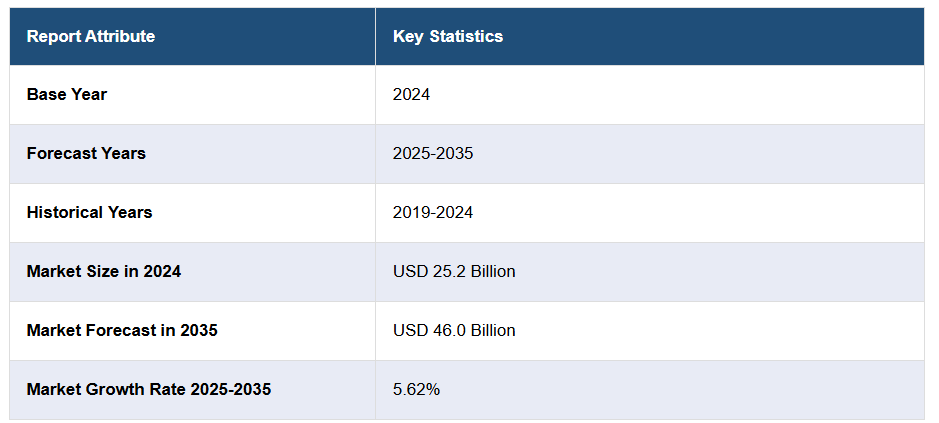Click the 2019-2024 historical years value
939x423 pixels.
[x=433, y=213]
